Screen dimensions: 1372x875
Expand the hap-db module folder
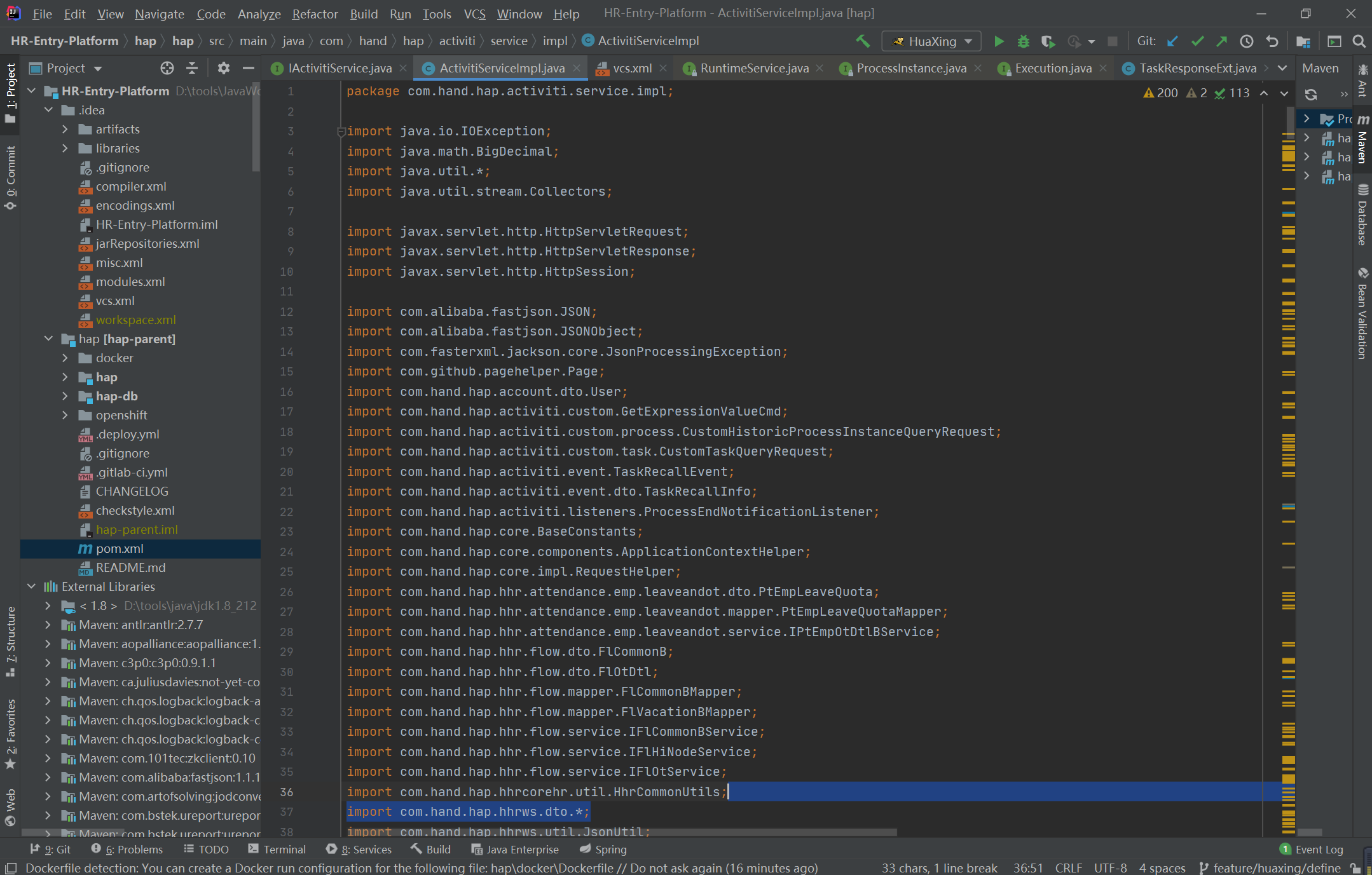(65, 396)
